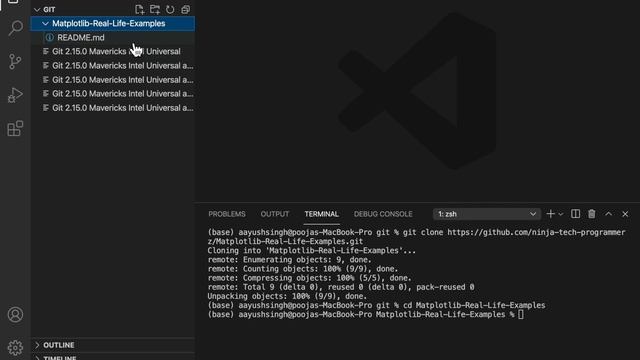Viewport: 640px width, 360px height.
Task: Select the TERMINAL tab
Action: pos(322,214)
